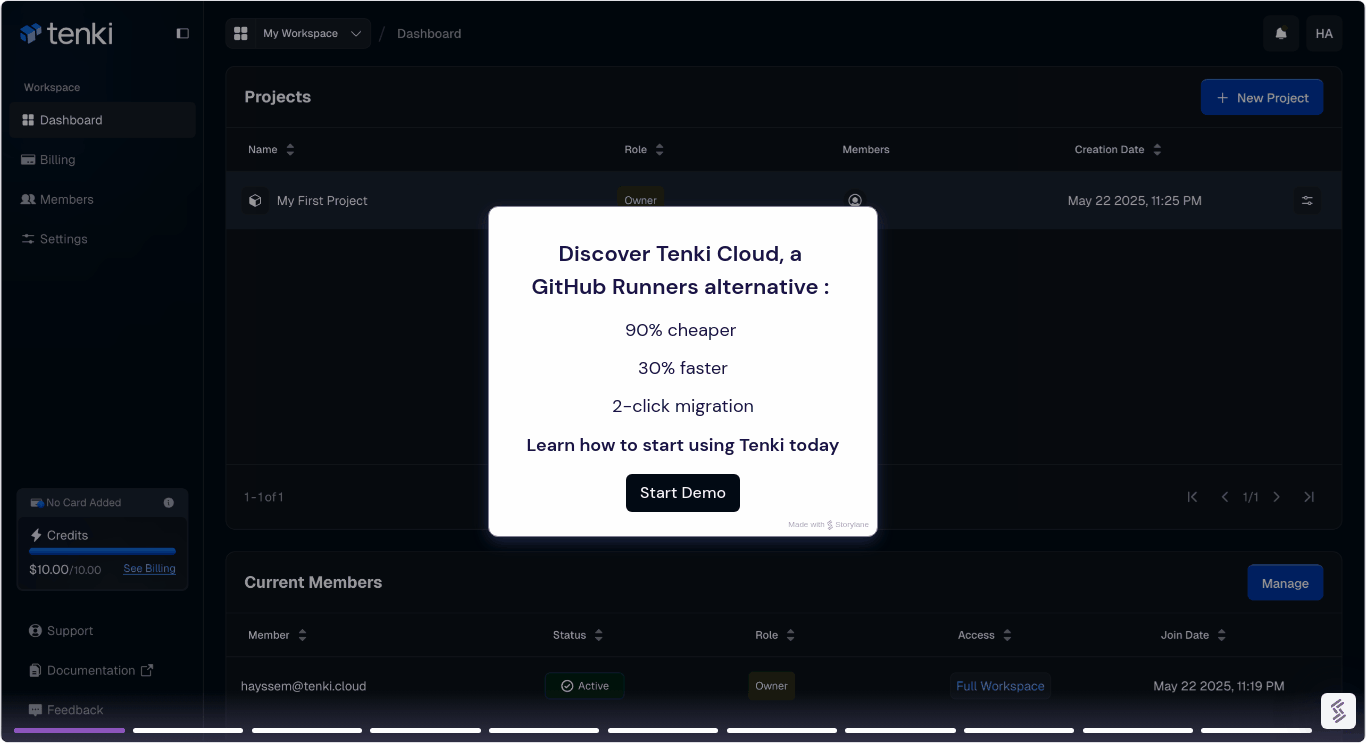The height and width of the screenshot is (743, 1366).
Task: Toggle sorting on the Status column
Action: tap(597, 635)
